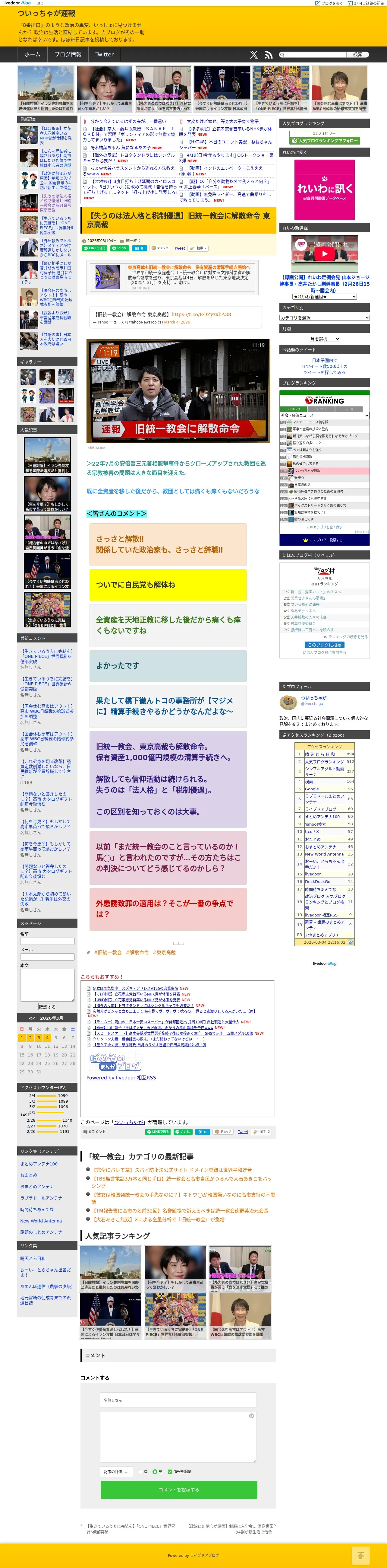Open まとめアンテナ100 sidebar link
This screenshot has width=387, height=1568.
tap(39, 1164)
